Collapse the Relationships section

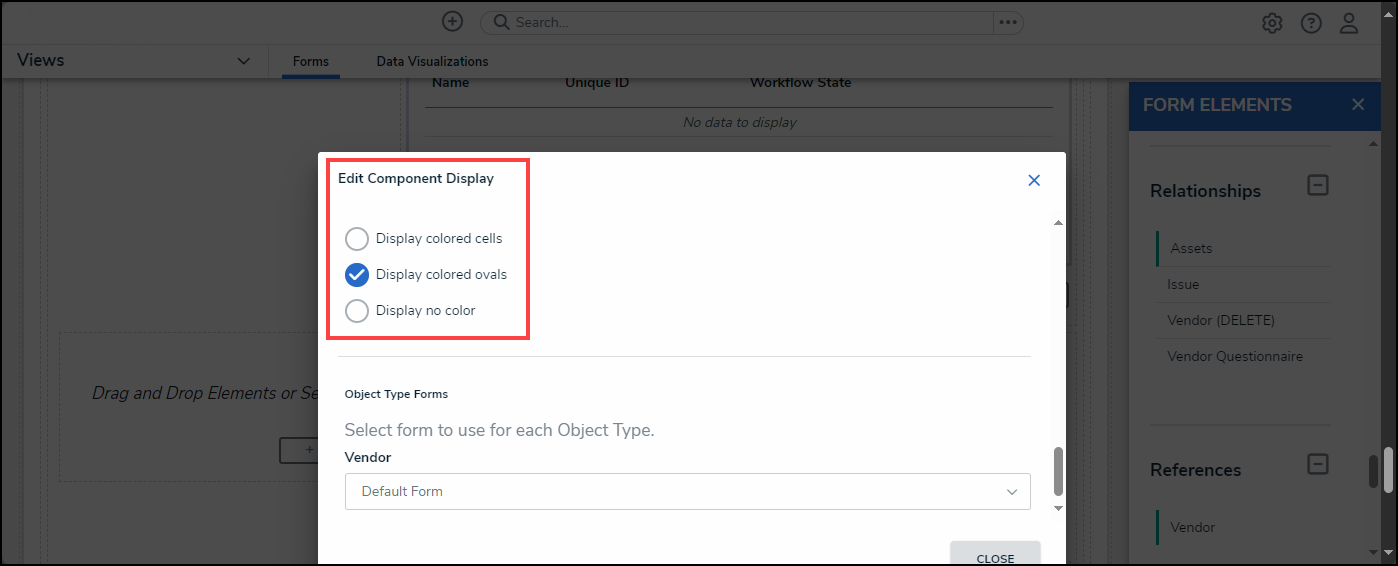tap(1318, 185)
